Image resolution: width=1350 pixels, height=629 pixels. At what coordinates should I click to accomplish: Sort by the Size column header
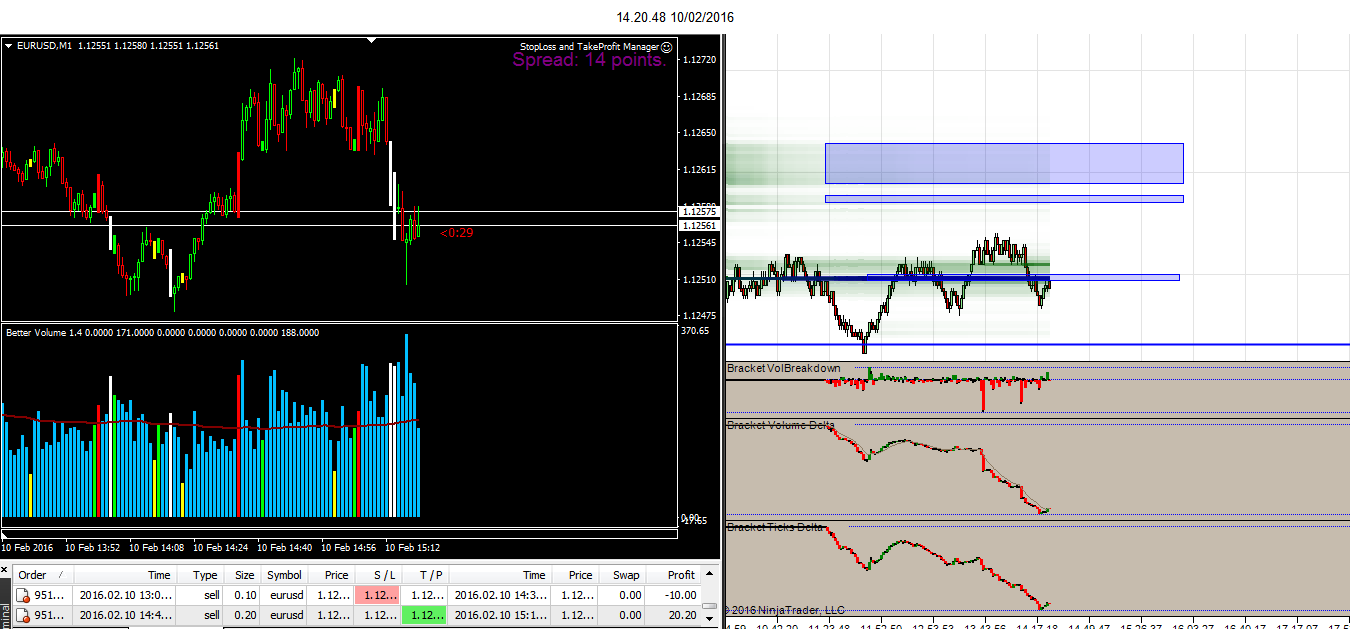tap(241, 575)
